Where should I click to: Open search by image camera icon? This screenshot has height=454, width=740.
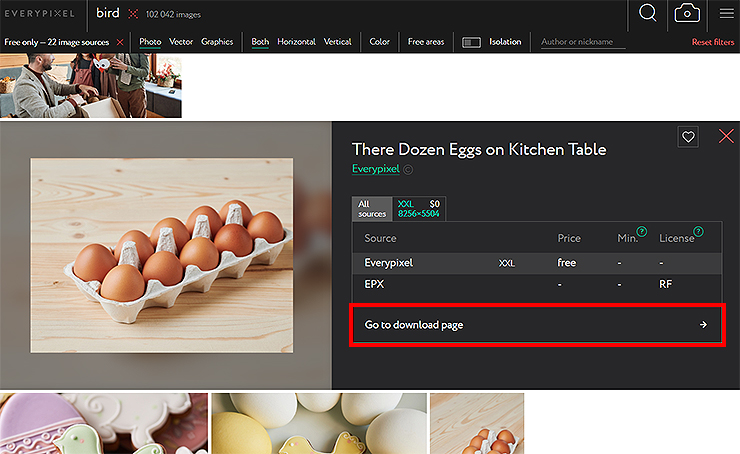(x=687, y=13)
